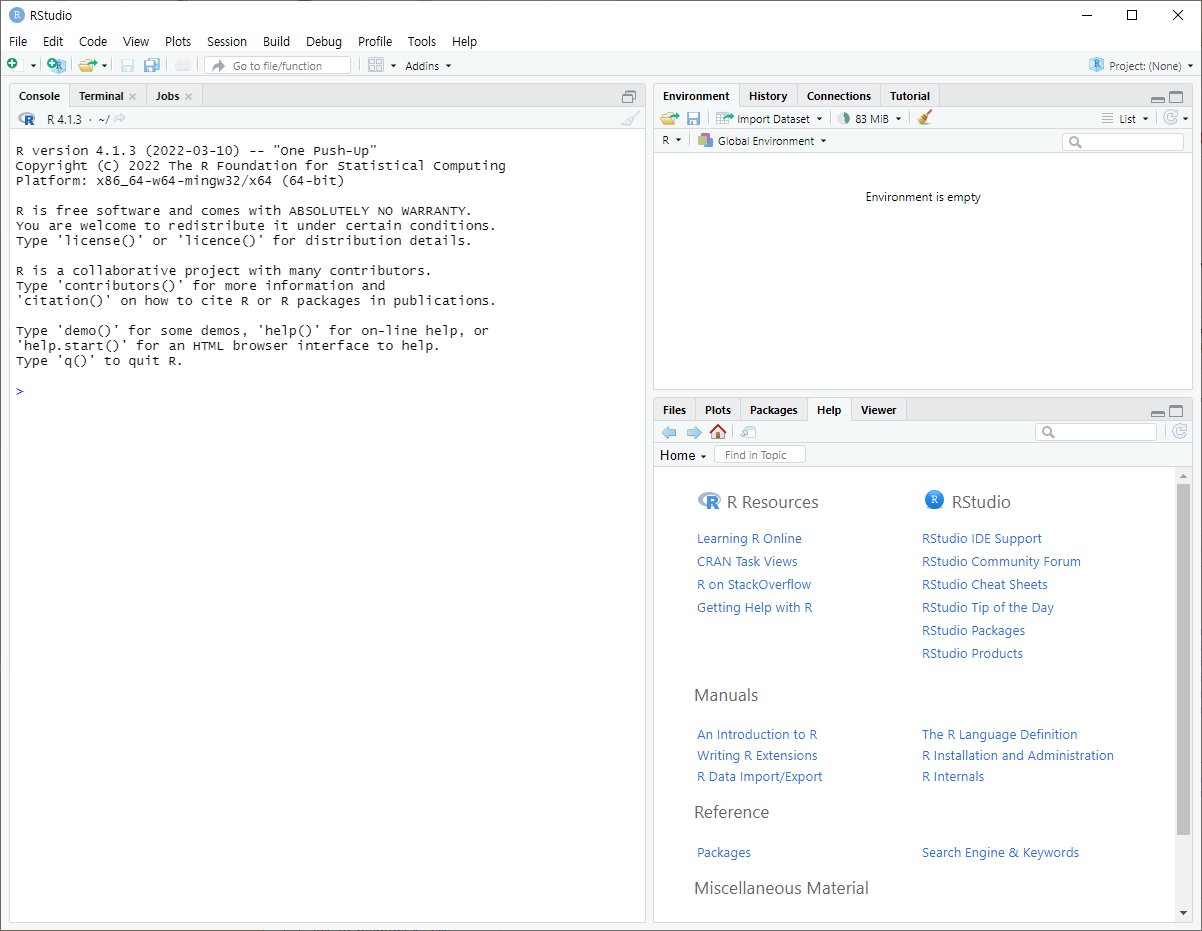This screenshot has width=1202, height=931.
Task: Open the File menu
Action: tap(18, 41)
